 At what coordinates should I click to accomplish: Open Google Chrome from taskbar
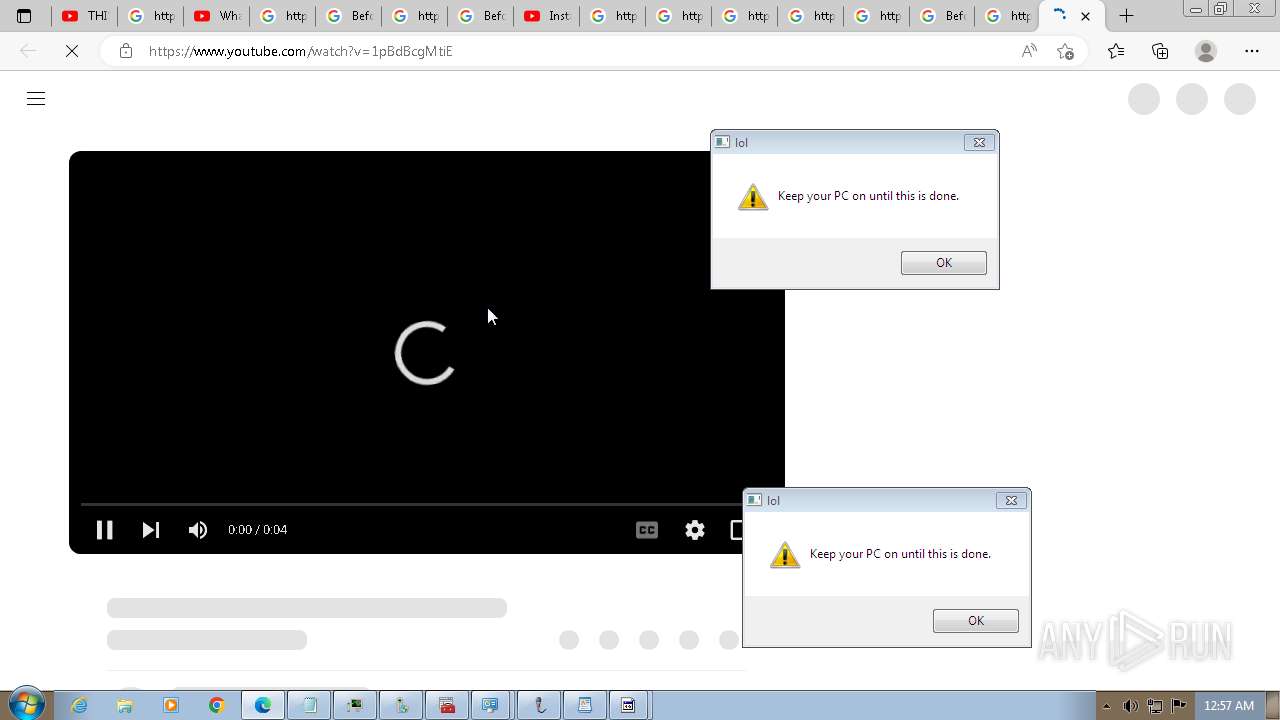[x=217, y=705]
